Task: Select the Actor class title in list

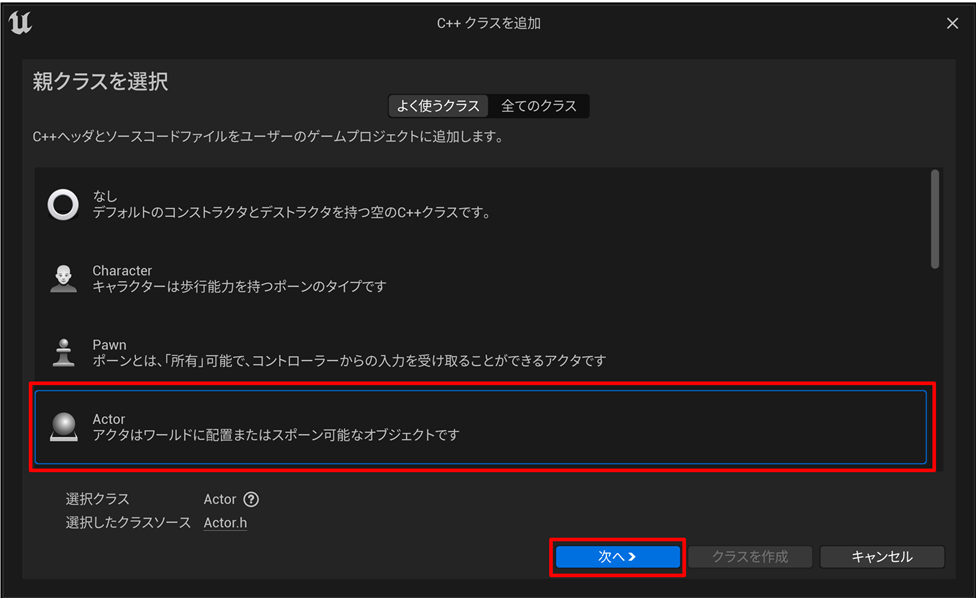Action: [109, 419]
